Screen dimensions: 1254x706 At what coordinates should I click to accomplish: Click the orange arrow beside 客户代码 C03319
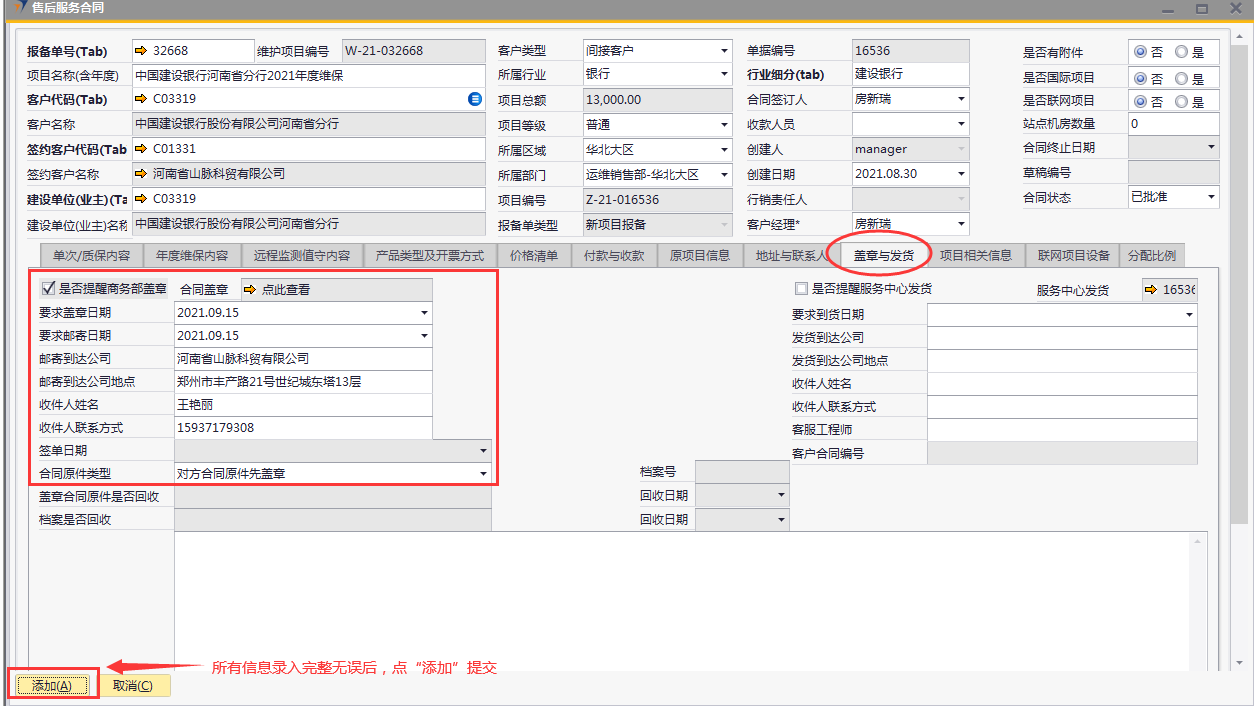coord(141,99)
